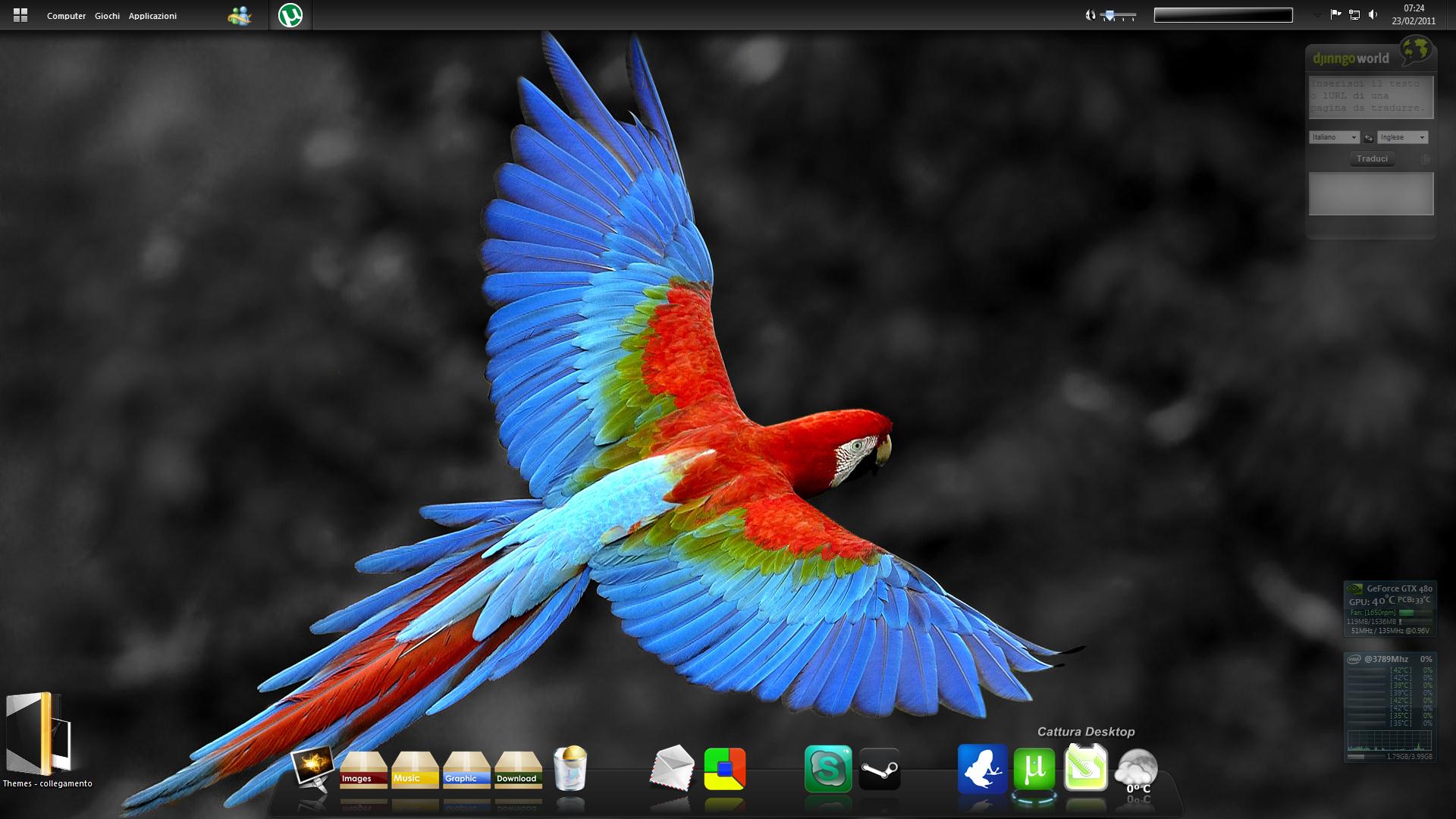Open the Music folder in the dock
Image resolution: width=1456 pixels, height=819 pixels.
pyautogui.click(x=415, y=770)
